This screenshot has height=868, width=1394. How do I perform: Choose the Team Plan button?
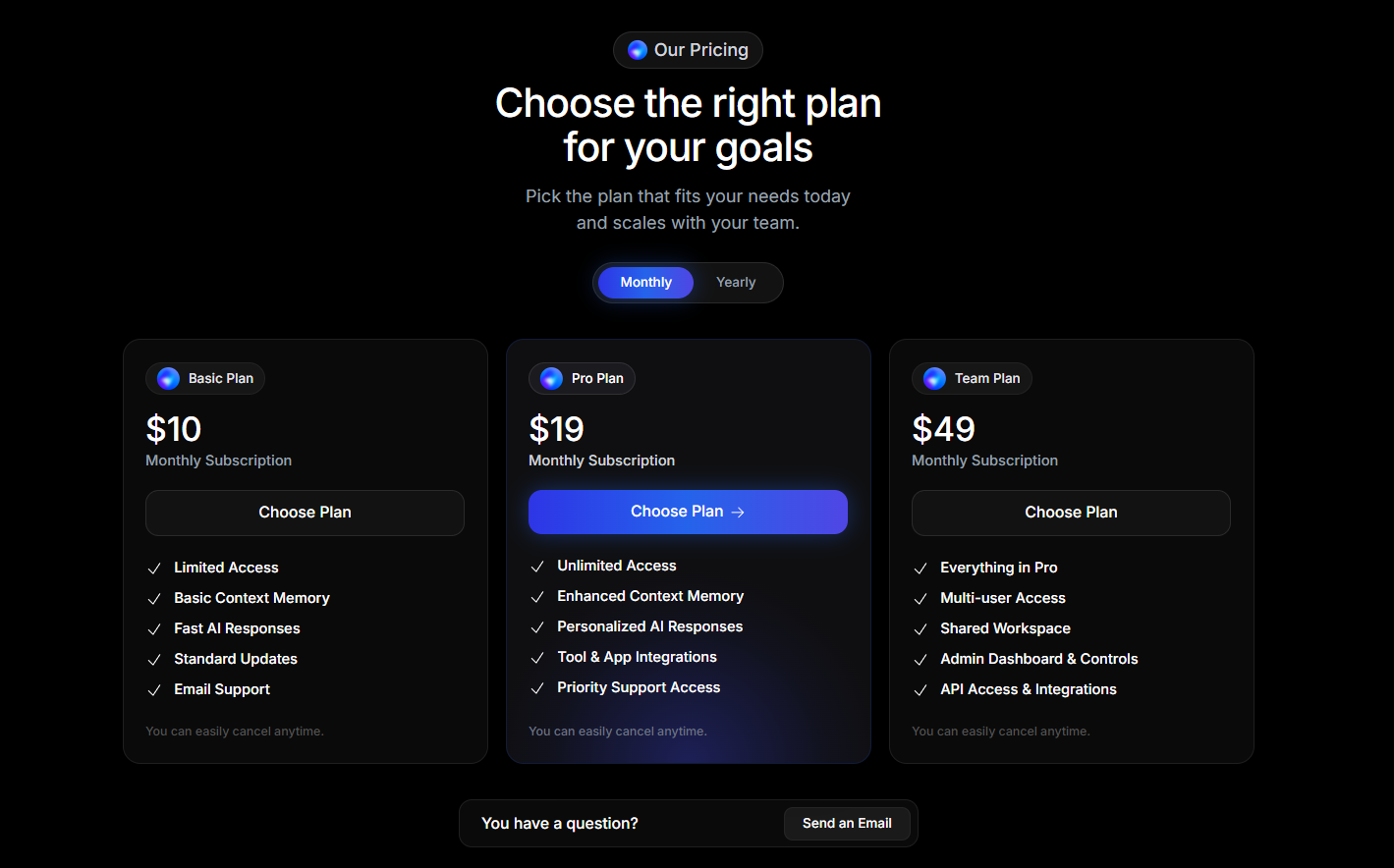1071,513
